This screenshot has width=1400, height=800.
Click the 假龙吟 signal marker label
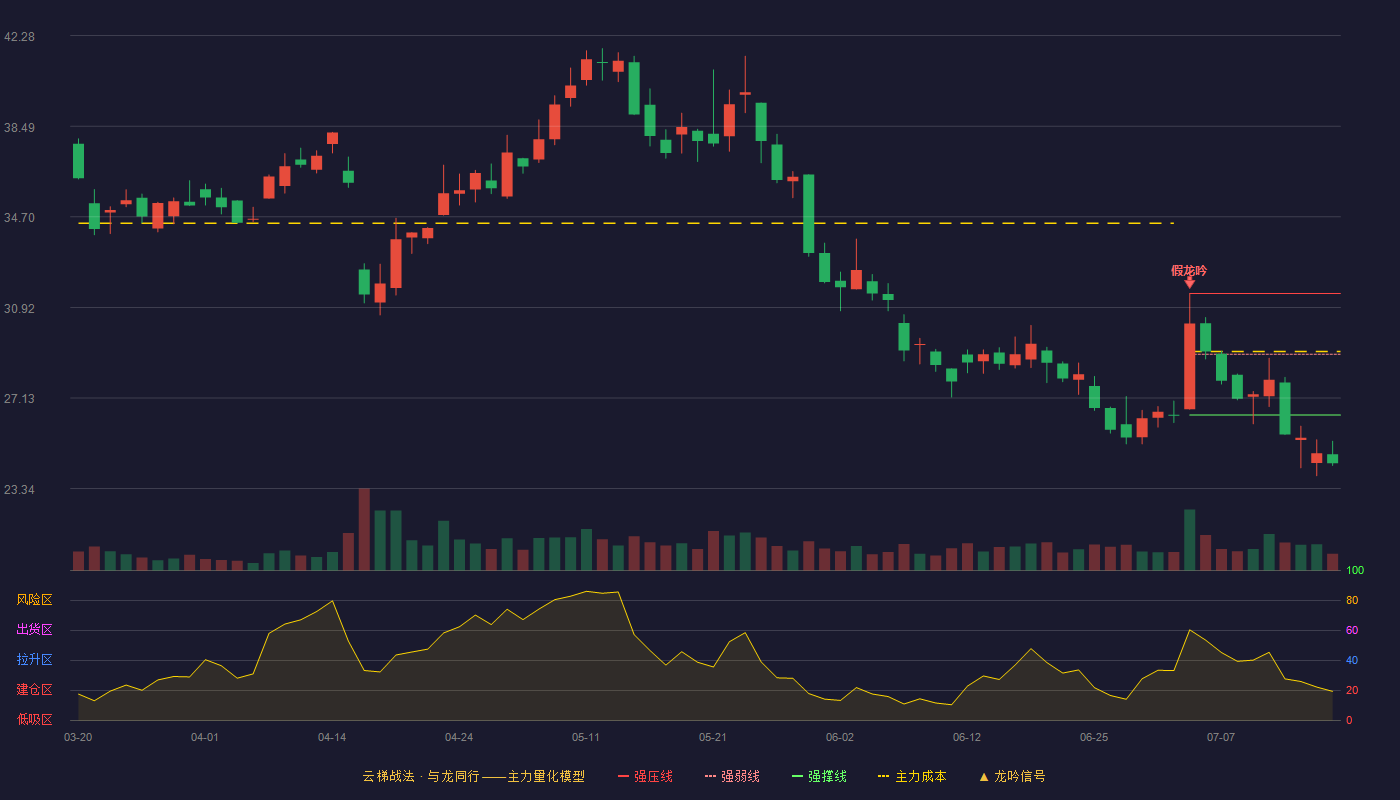pyautogui.click(x=1189, y=270)
